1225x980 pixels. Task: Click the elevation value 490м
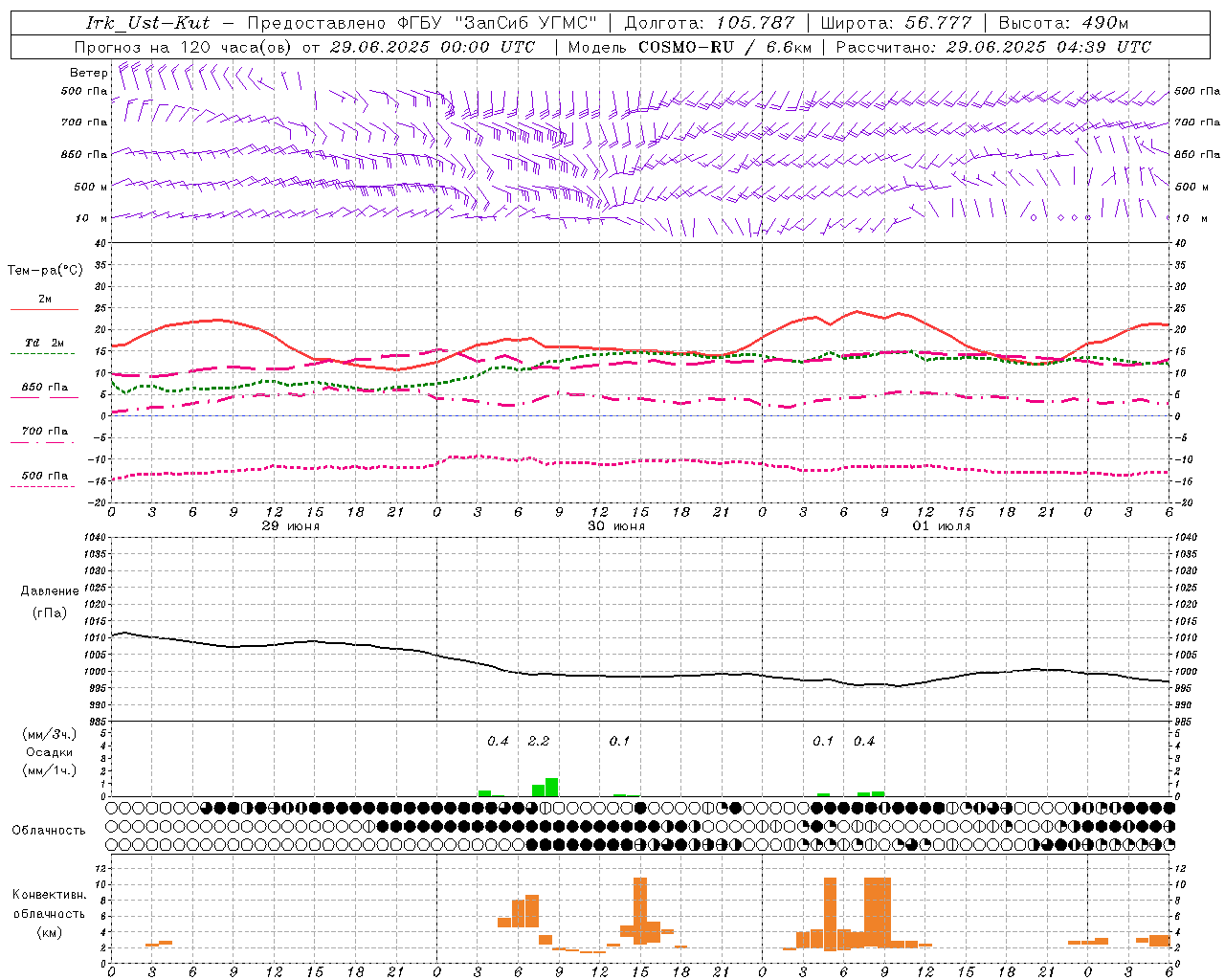(1105, 23)
